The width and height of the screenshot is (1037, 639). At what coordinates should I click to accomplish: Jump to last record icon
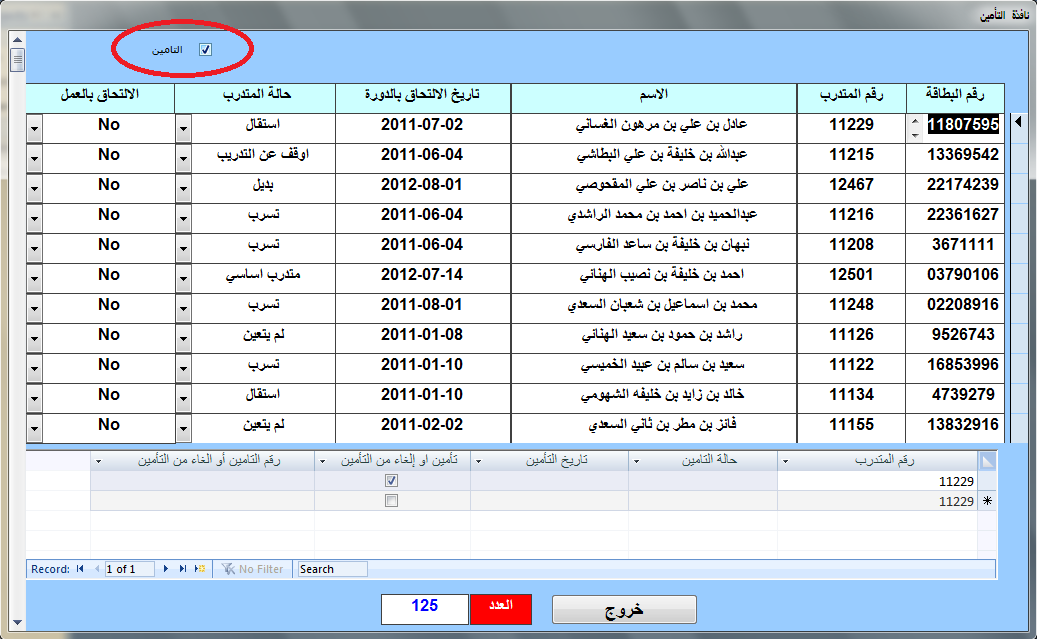click(183, 569)
